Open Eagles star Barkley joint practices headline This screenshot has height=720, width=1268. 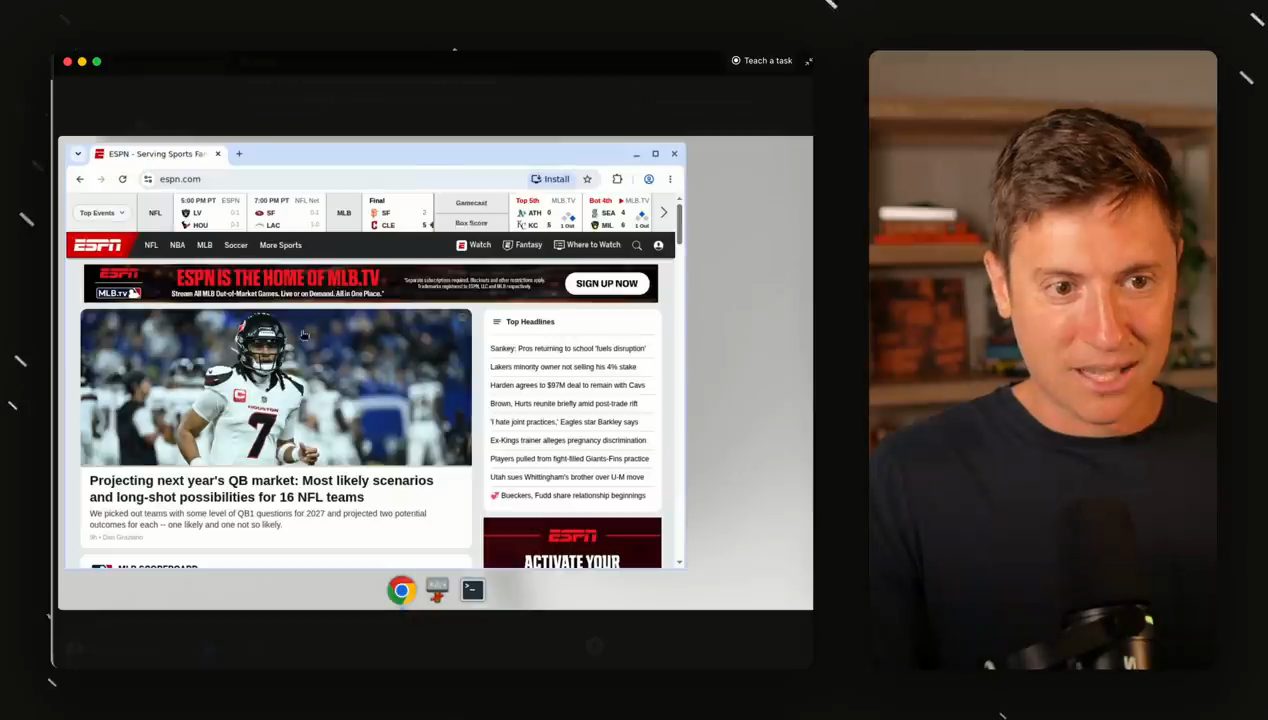click(x=564, y=422)
